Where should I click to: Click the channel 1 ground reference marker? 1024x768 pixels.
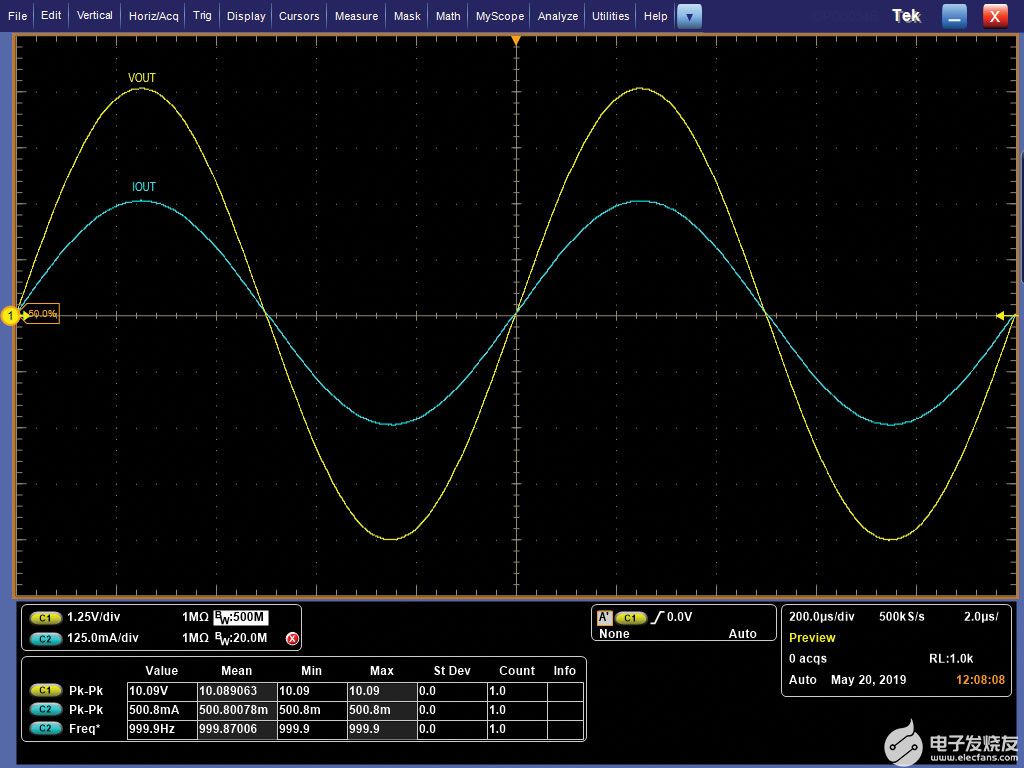[10, 316]
